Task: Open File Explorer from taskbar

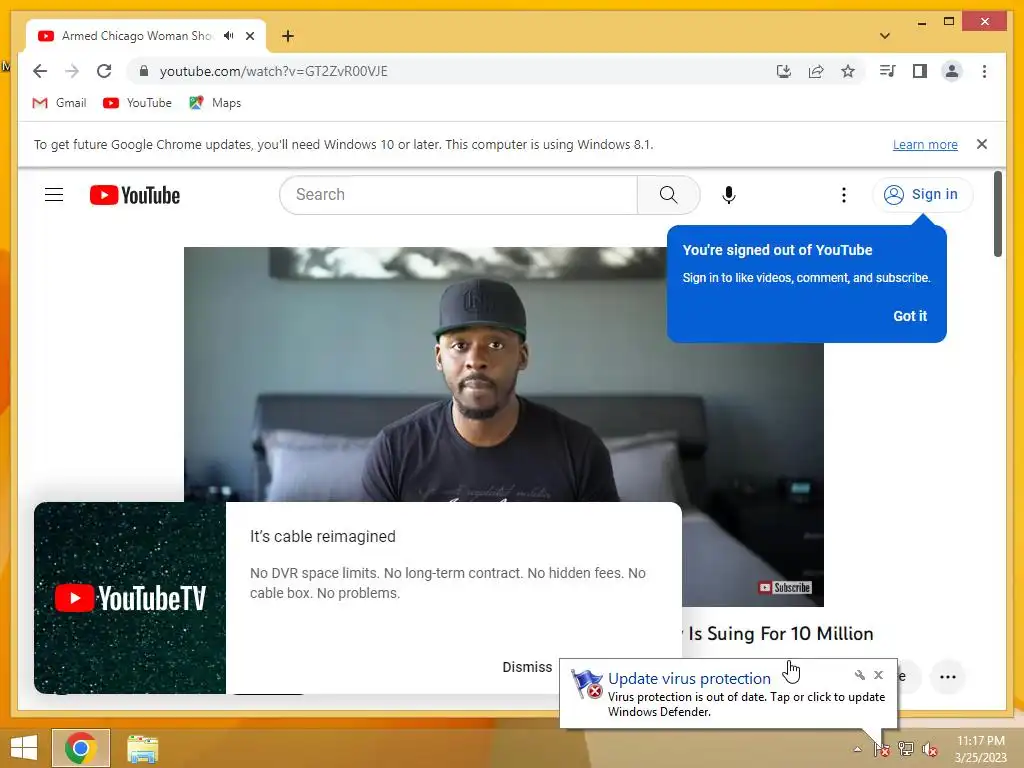Action: click(x=142, y=748)
